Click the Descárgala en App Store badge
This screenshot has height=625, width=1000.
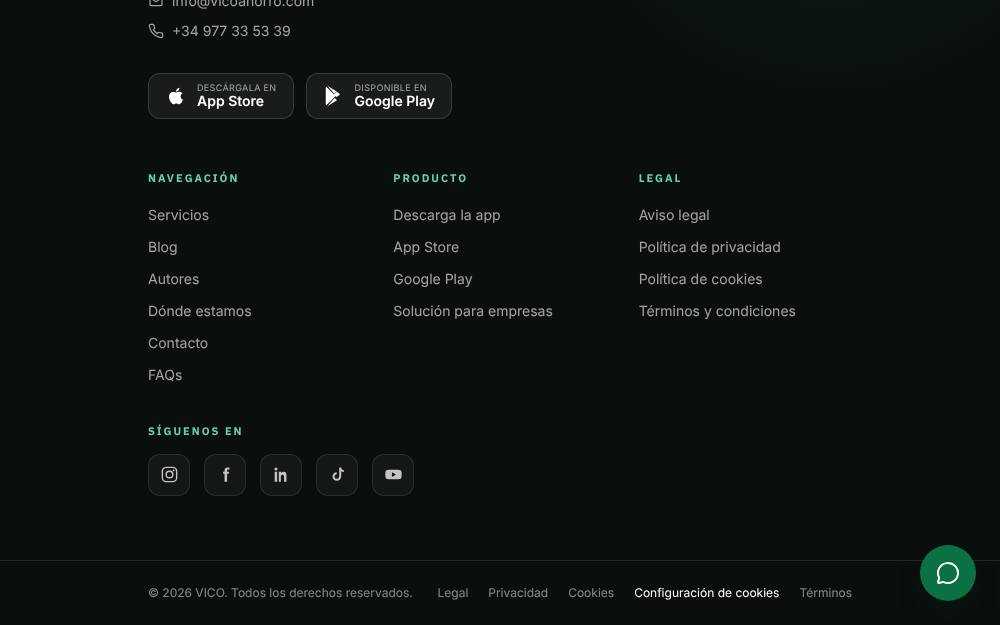tap(221, 96)
